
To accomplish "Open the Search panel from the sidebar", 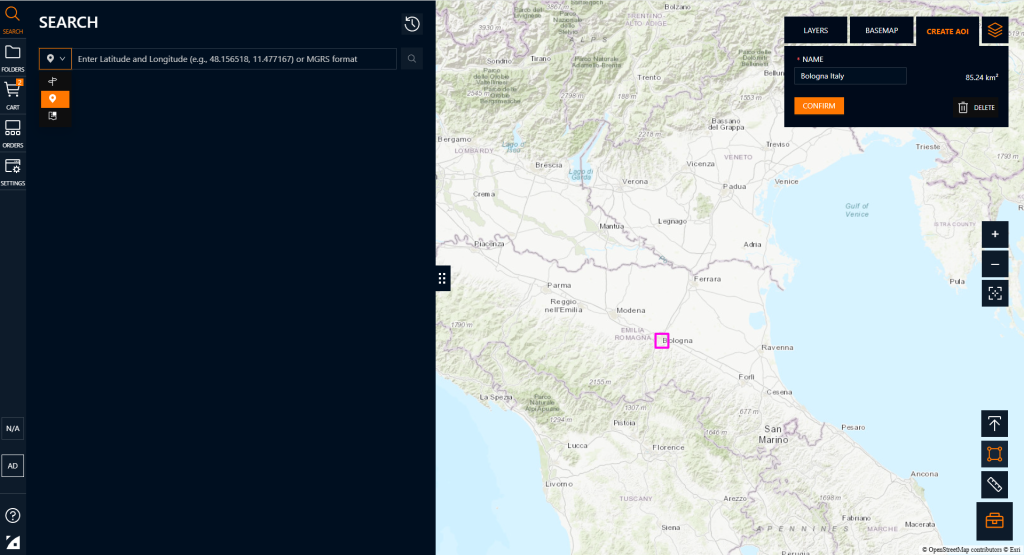I will click(12, 20).
